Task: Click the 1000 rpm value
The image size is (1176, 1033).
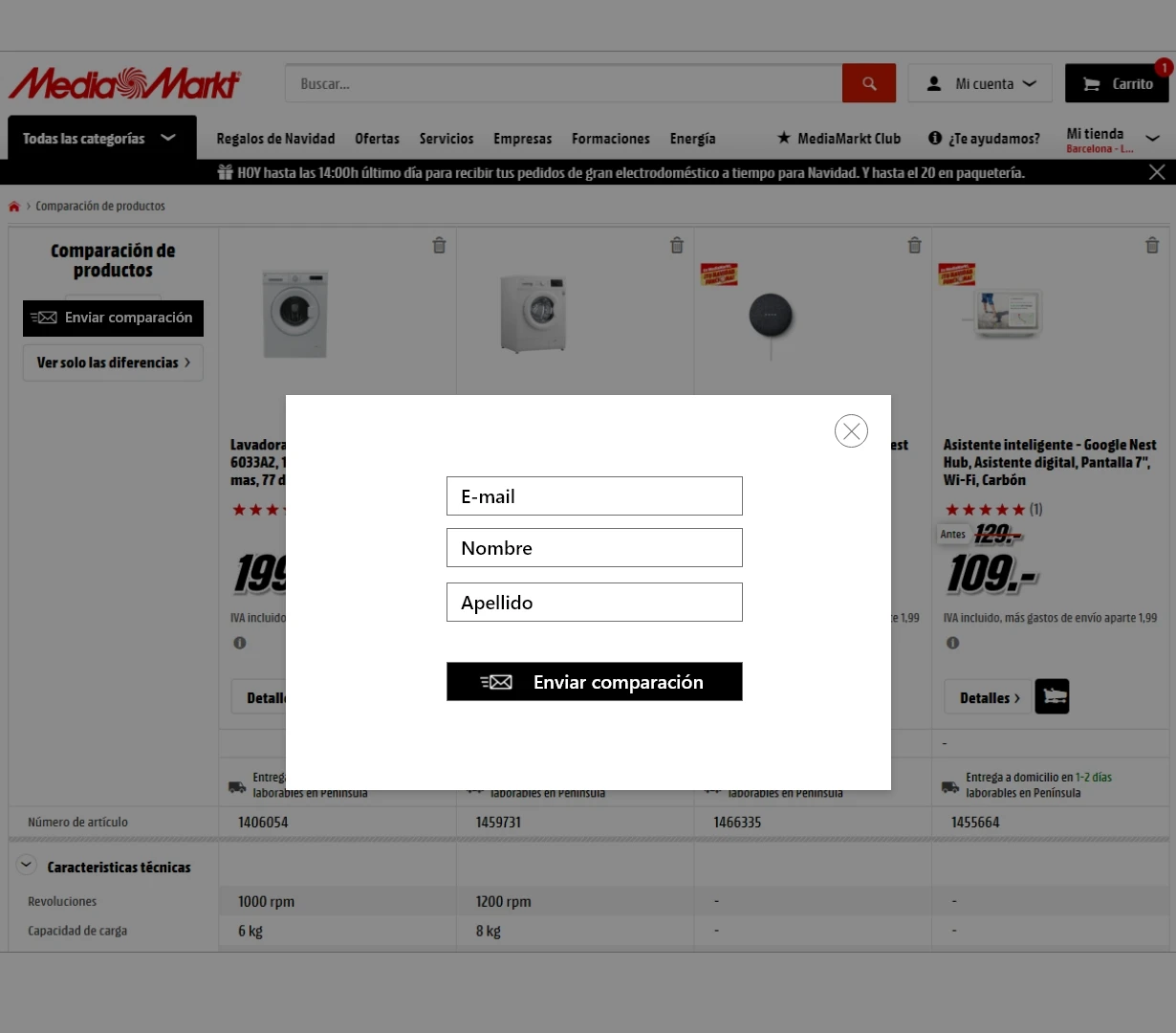Action: tap(266, 901)
